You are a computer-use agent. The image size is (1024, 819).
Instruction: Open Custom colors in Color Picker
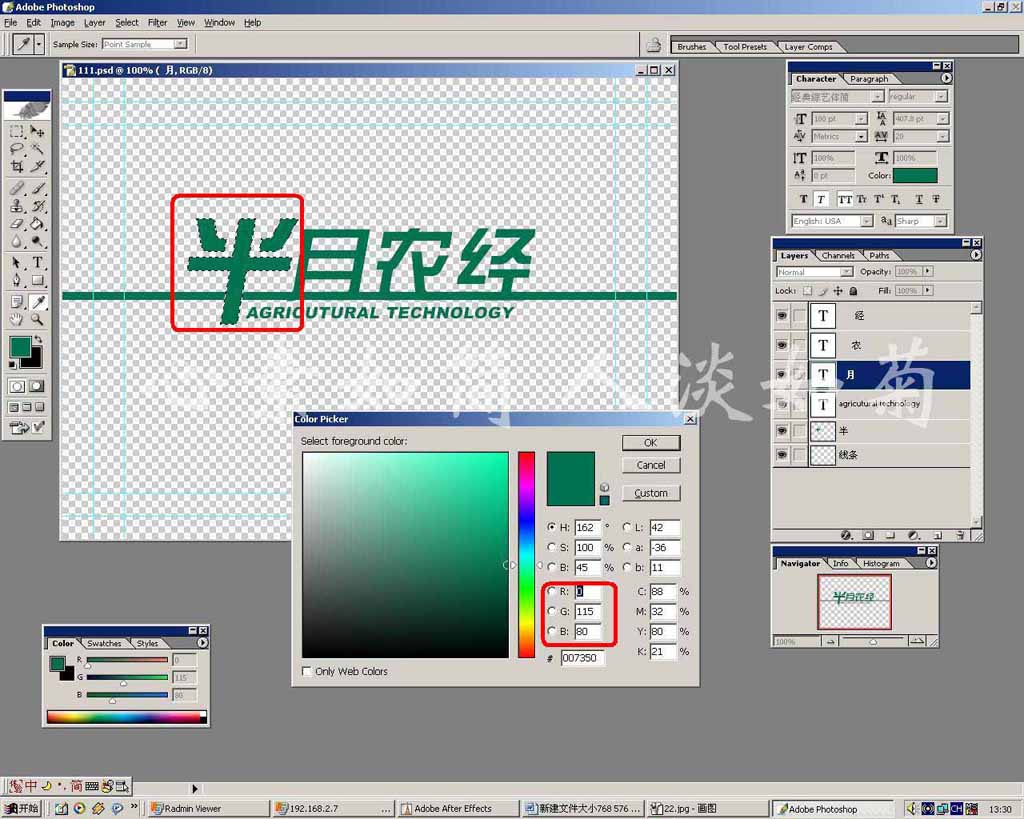[x=651, y=493]
